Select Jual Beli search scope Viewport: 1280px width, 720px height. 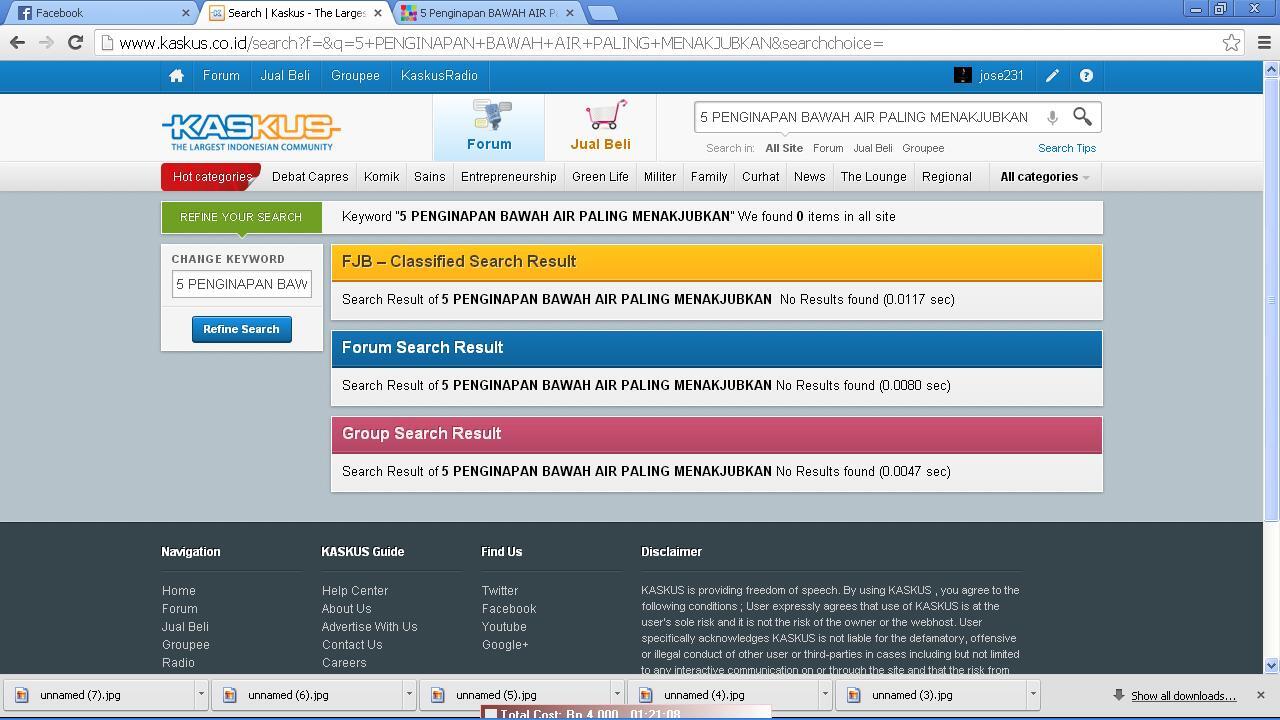pos(873,148)
